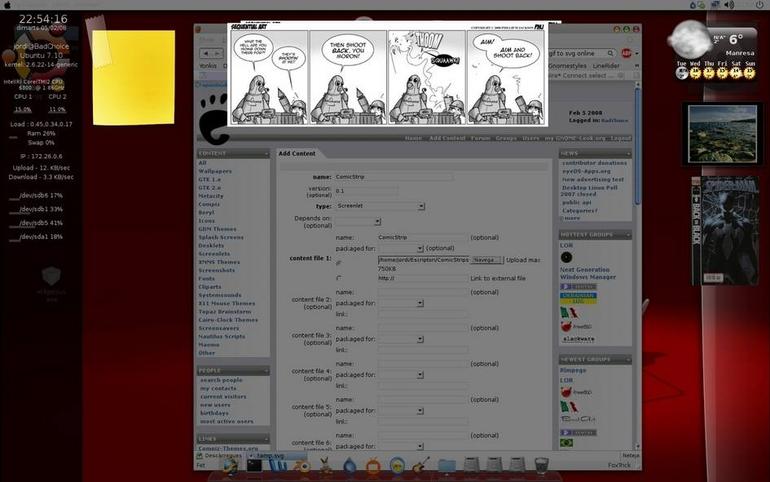Click the Brazil flag group icon
770x482 pixels.
pos(566,443)
